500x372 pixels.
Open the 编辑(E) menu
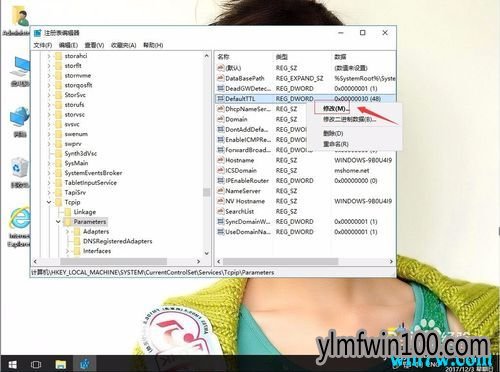tap(68, 45)
